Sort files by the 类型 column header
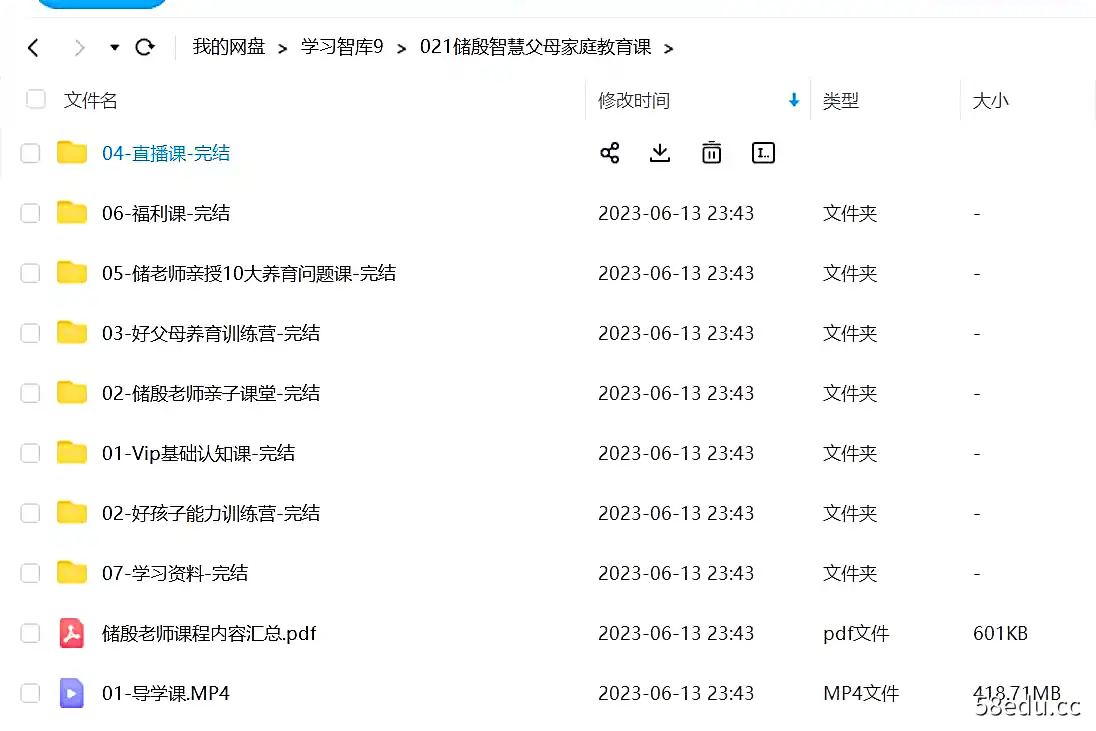Screen dimensions: 1096x731 click(x=841, y=100)
